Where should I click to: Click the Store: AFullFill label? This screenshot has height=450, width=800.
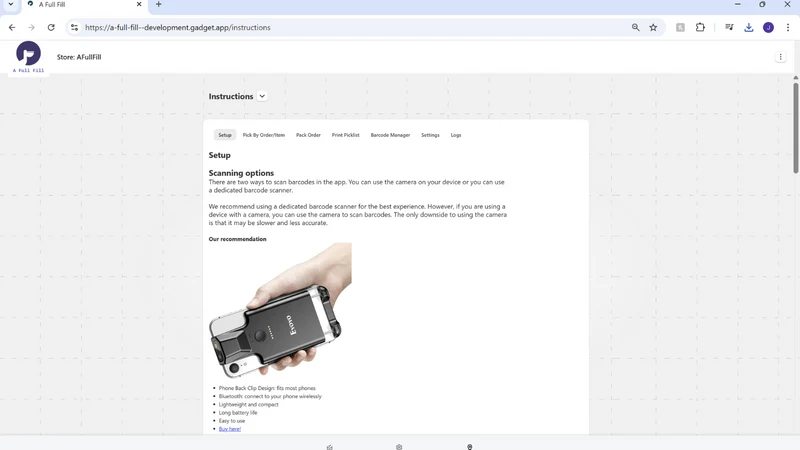pyautogui.click(x=79, y=57)
